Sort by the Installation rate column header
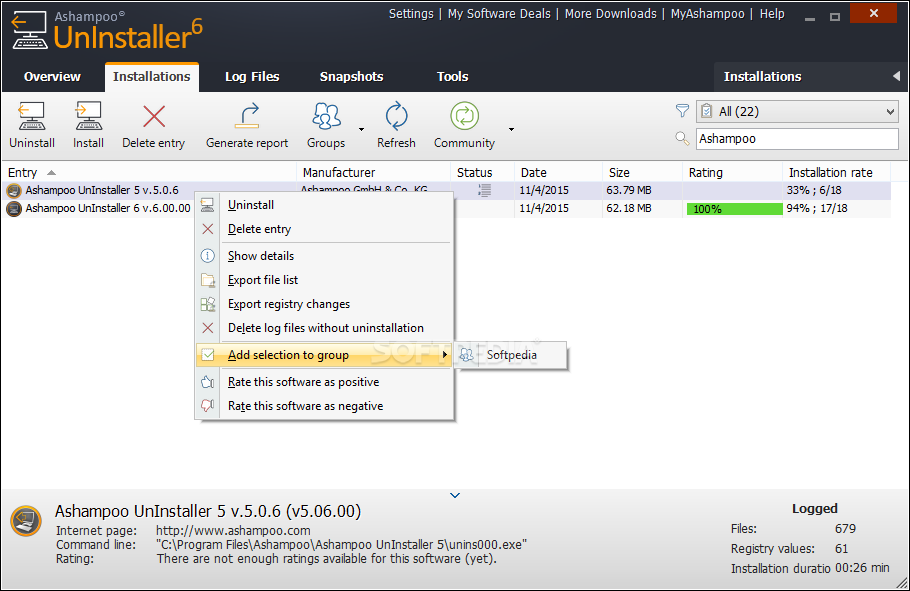 tap(837, 172)
